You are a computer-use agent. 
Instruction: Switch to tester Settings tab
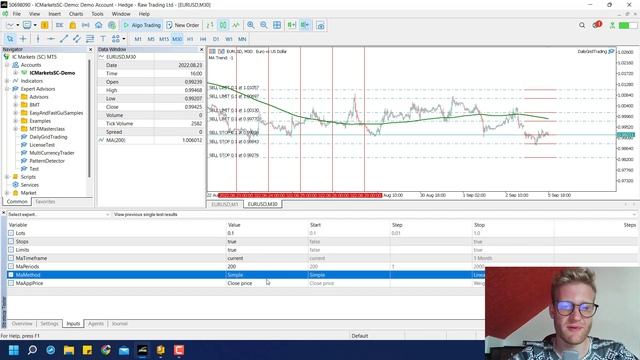tap(49, 324)
